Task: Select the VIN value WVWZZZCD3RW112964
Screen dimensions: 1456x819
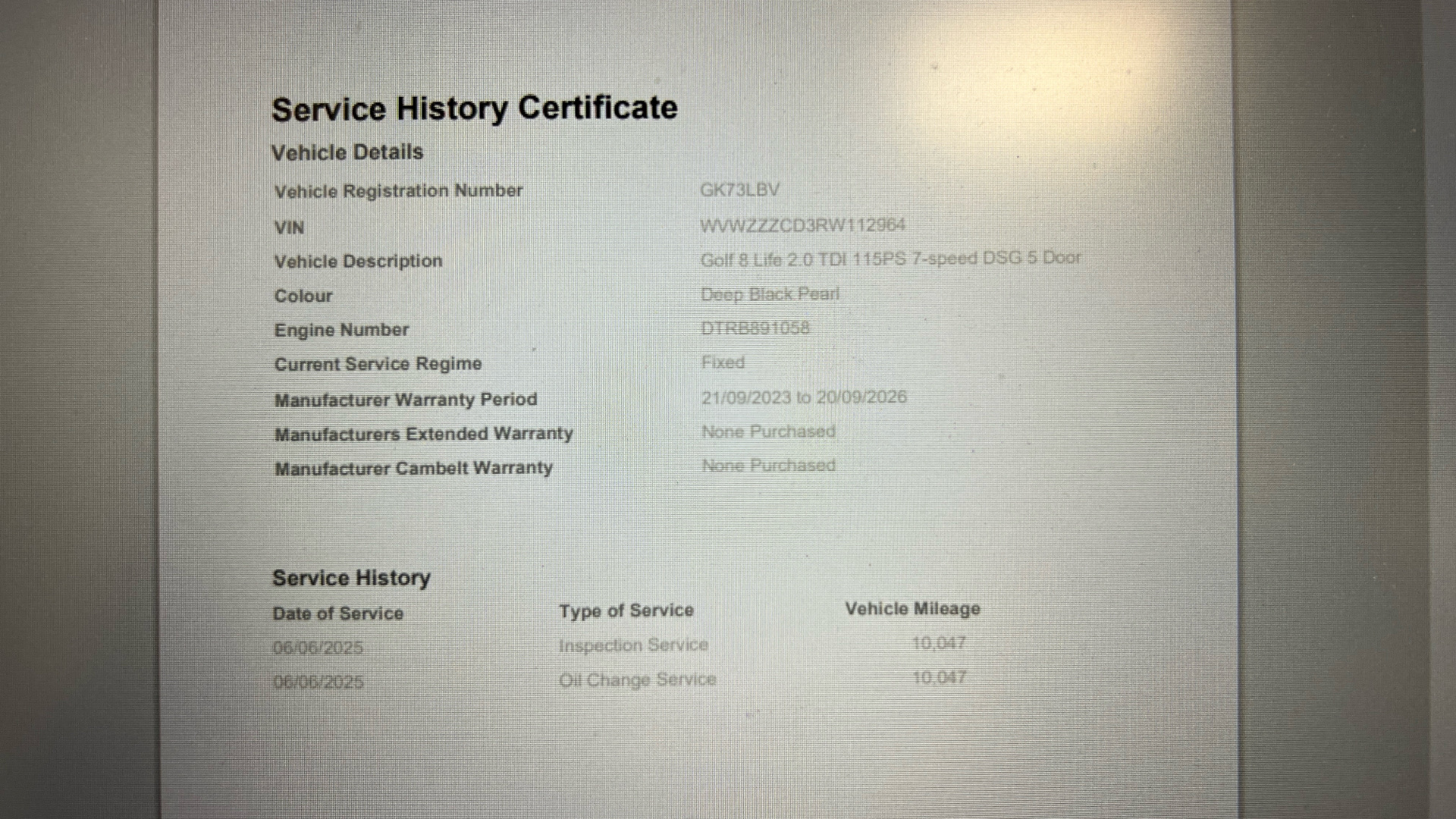Action: pyautogui.click(x=802, y=225)
